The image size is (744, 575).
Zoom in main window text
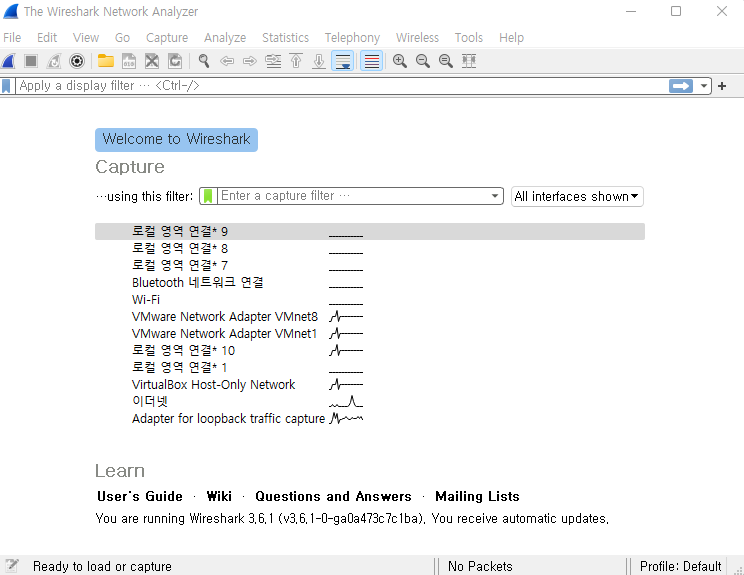click(400, 61)
